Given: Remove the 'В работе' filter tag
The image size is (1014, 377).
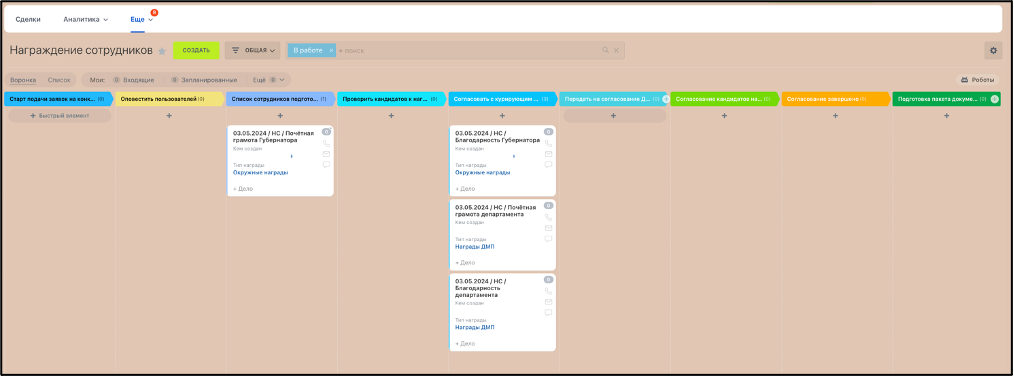Looking at the screenshot, I should pyautogui.click(x=330, y=50).
